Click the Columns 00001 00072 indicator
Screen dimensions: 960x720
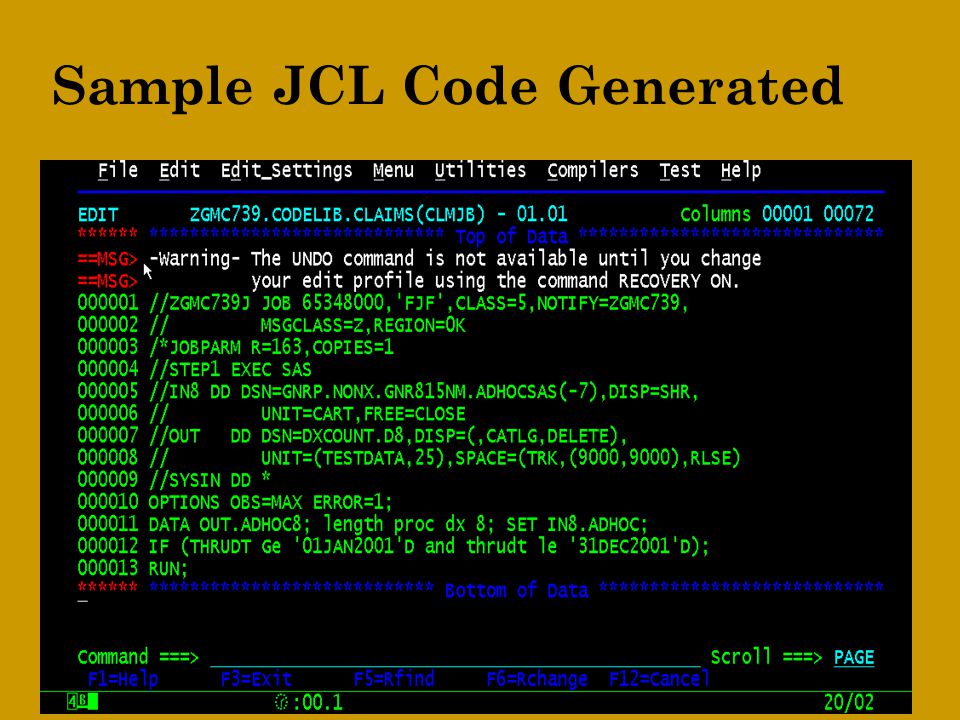[x=777, y=214]
